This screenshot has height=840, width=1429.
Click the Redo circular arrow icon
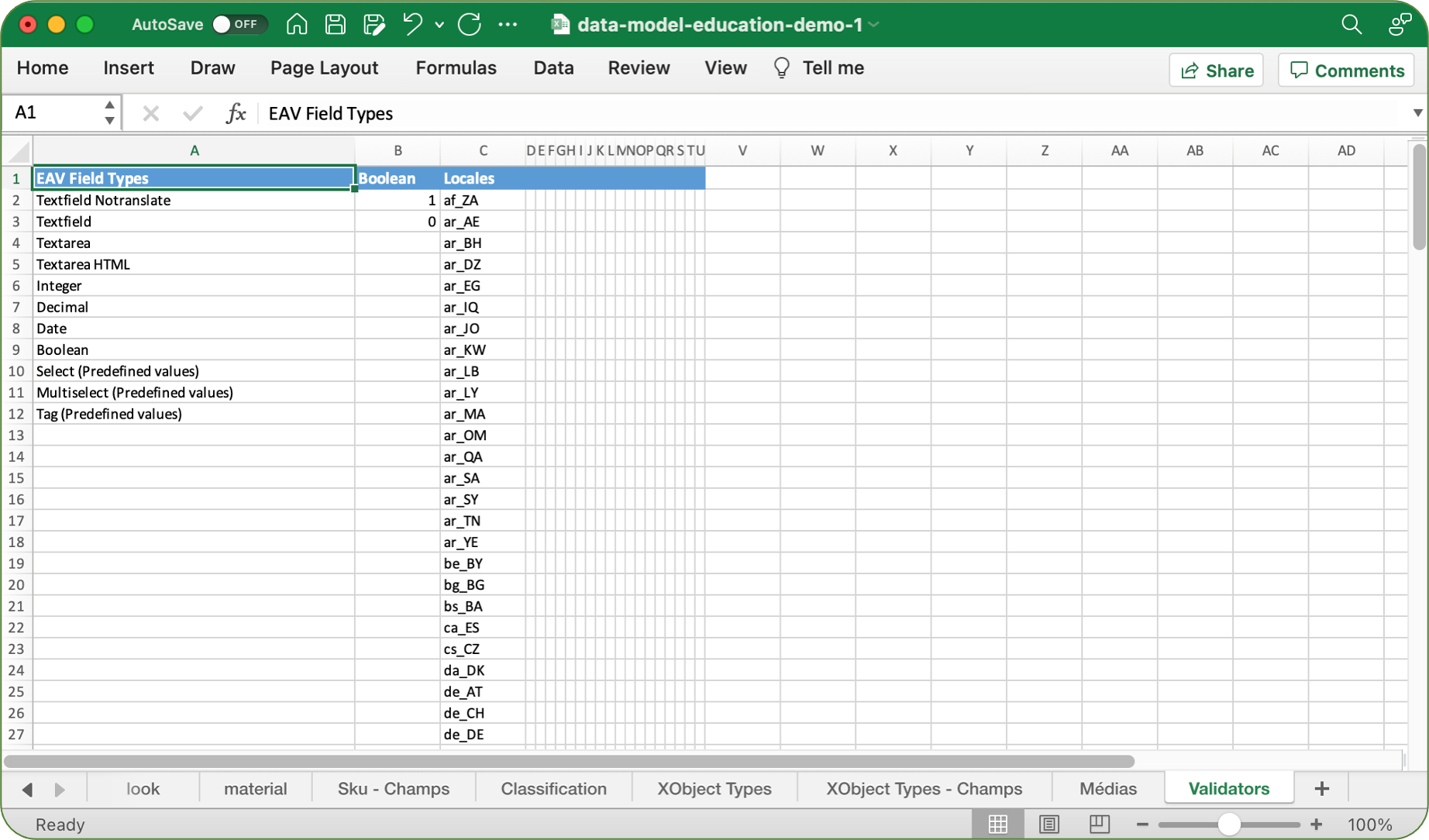coord(470,25)
